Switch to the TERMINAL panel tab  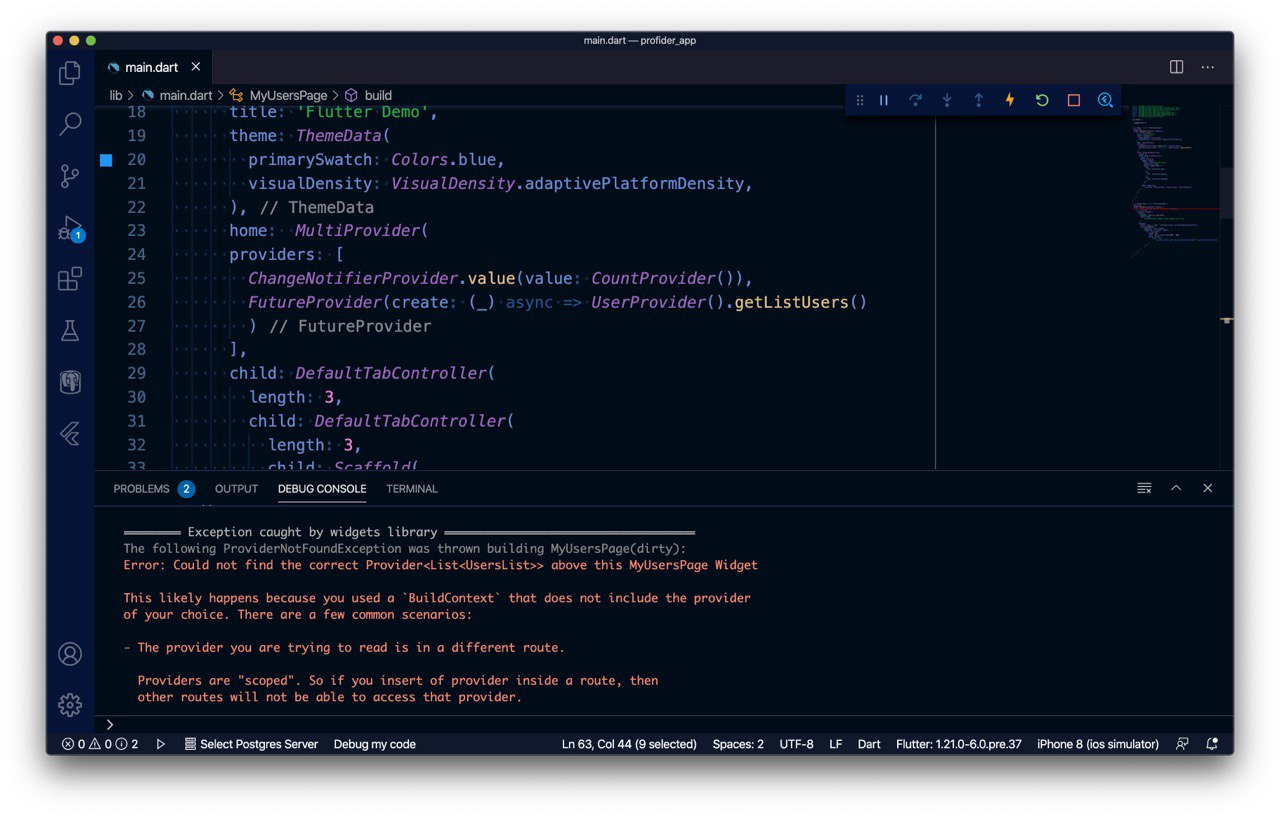[412, 489]
